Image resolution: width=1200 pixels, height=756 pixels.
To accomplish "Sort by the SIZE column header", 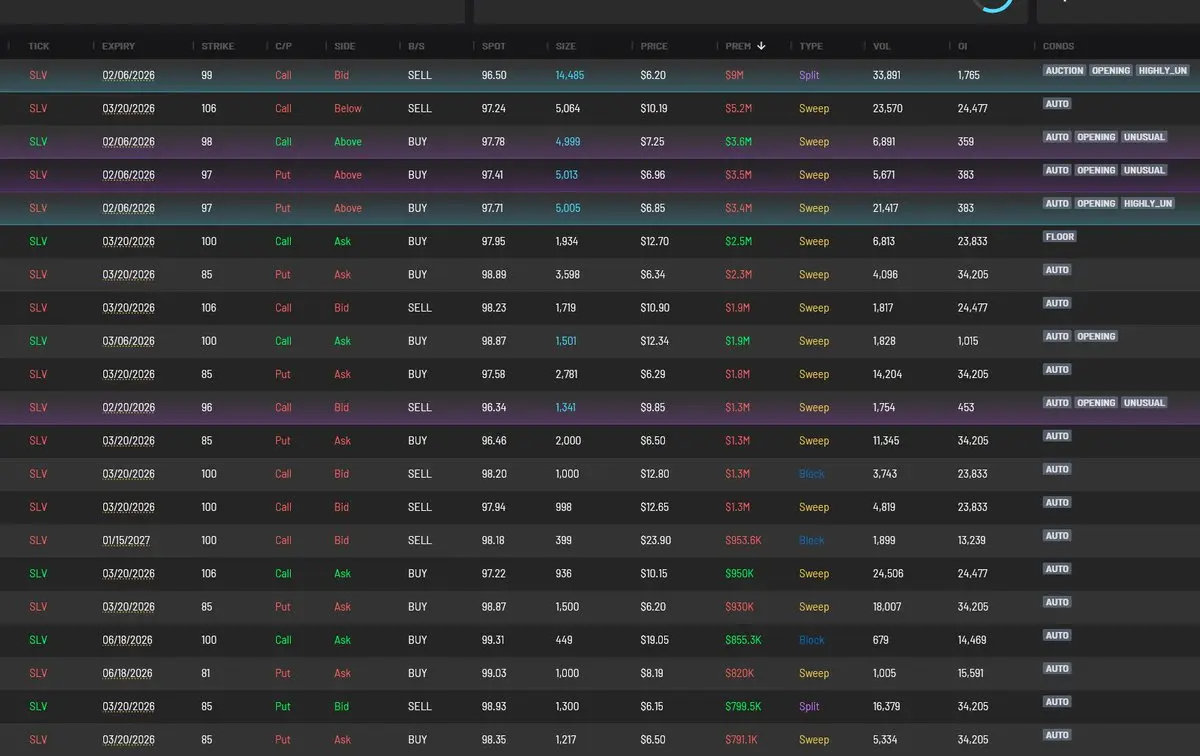I will (567, 46).
